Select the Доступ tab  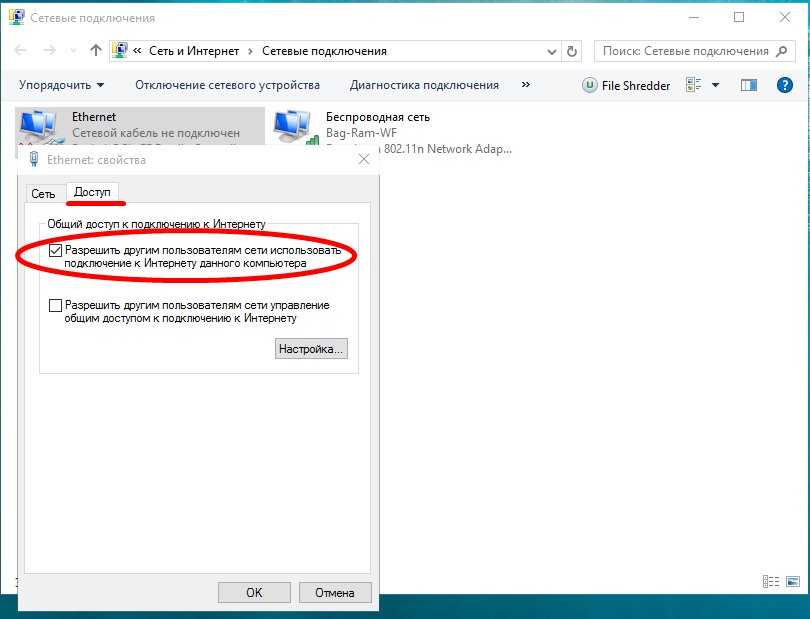92,192
